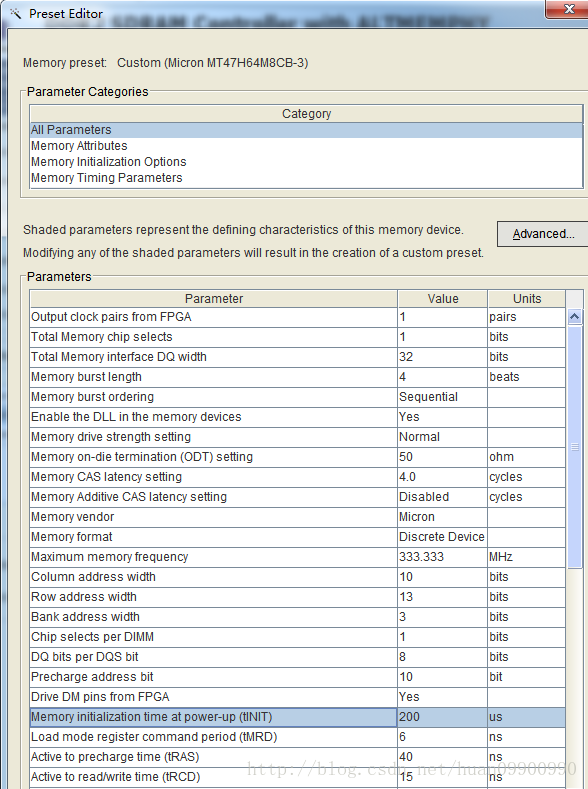Click the ohm units cell
Viewport: 588px width, 789px height.
pos(527,457)
